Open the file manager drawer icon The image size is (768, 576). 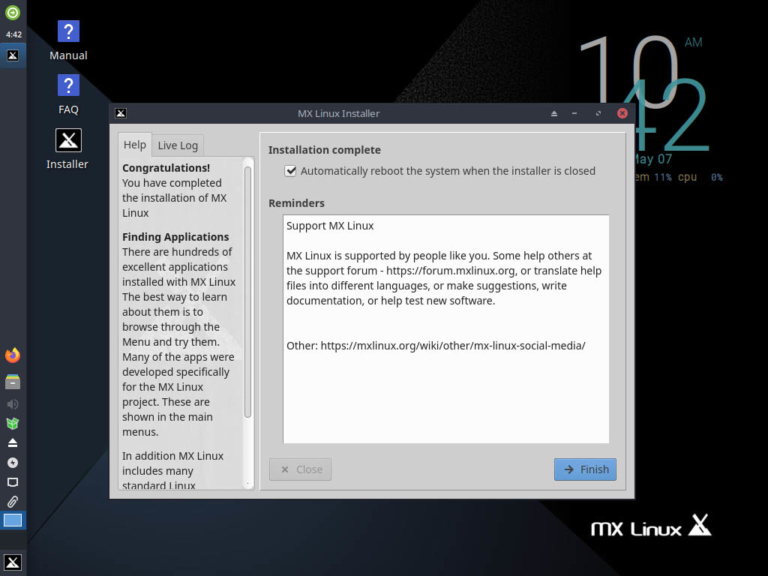coord(13,382)
